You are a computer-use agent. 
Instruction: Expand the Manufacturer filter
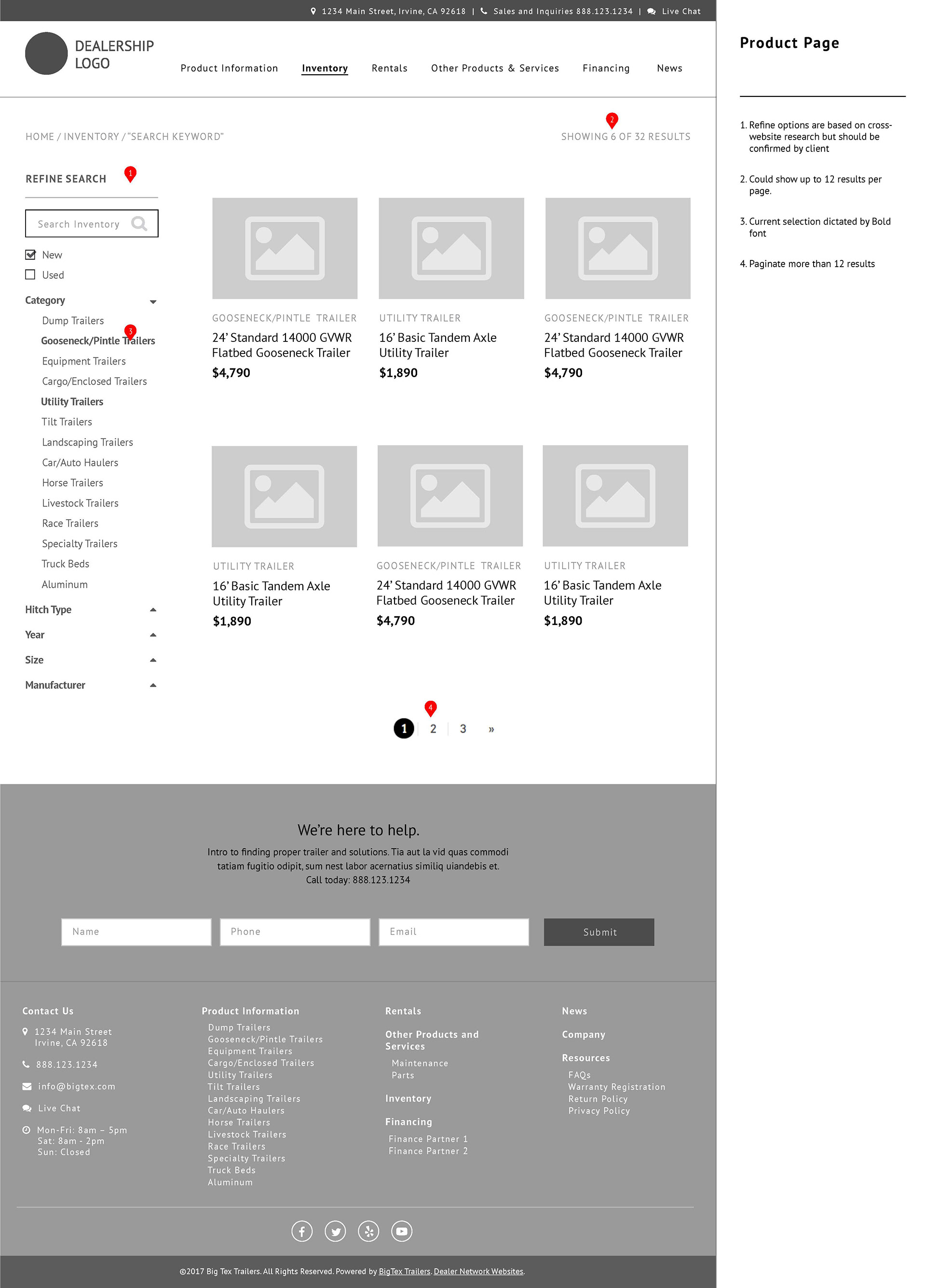(x=153, y=685)
